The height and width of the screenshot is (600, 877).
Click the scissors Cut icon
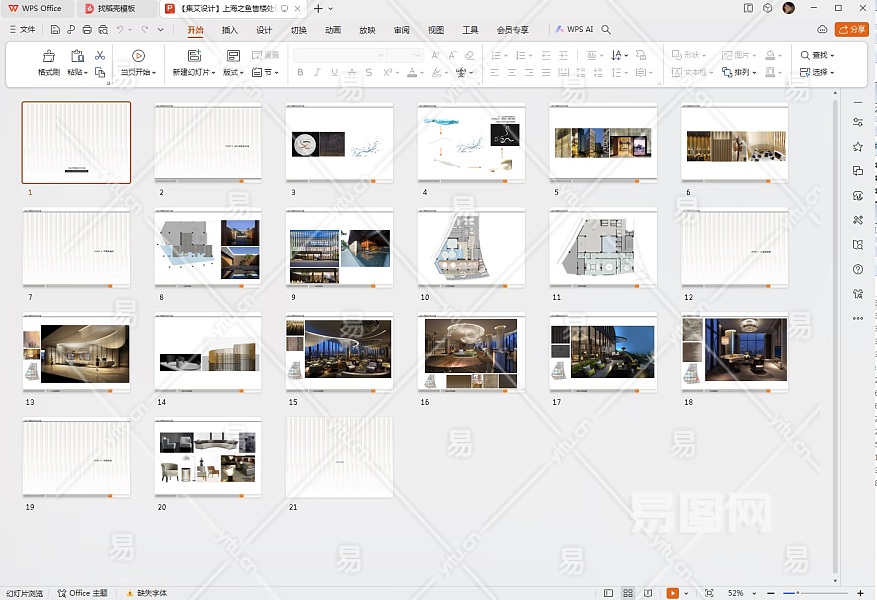click(100, 56)
